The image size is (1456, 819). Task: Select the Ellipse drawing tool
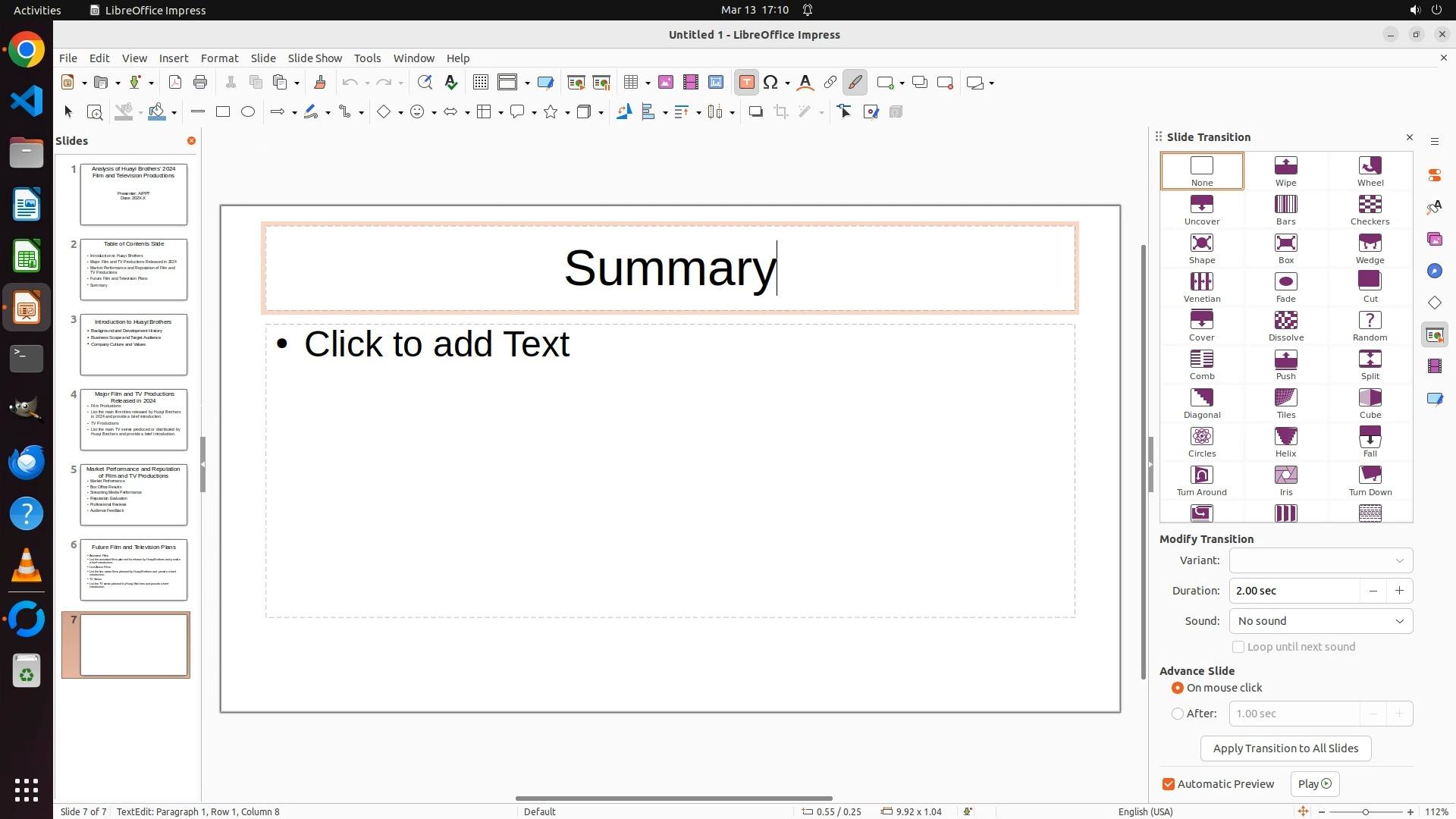(x=248, y=112)
